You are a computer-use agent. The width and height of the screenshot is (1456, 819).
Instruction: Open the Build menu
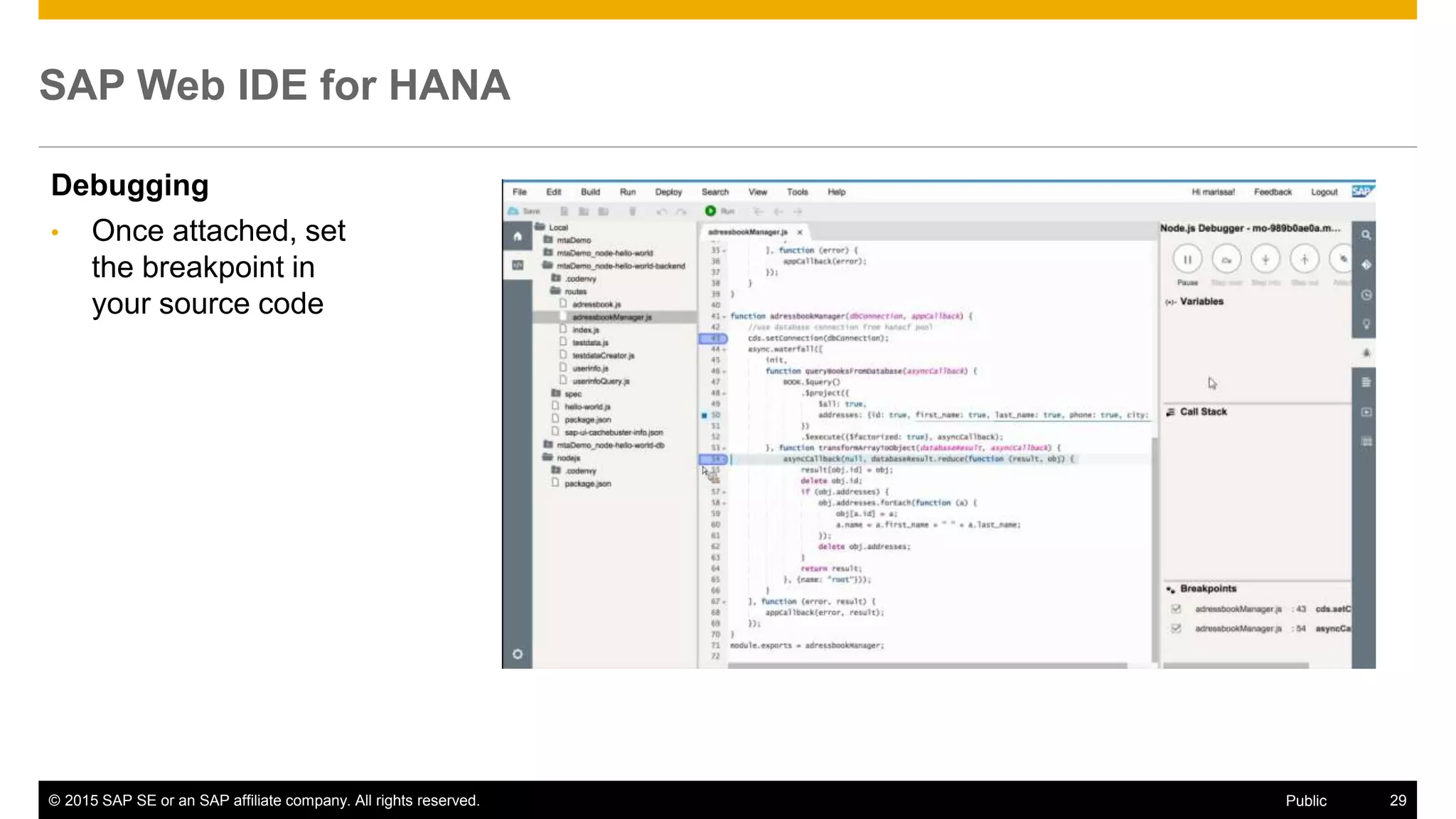click(590, 192)
